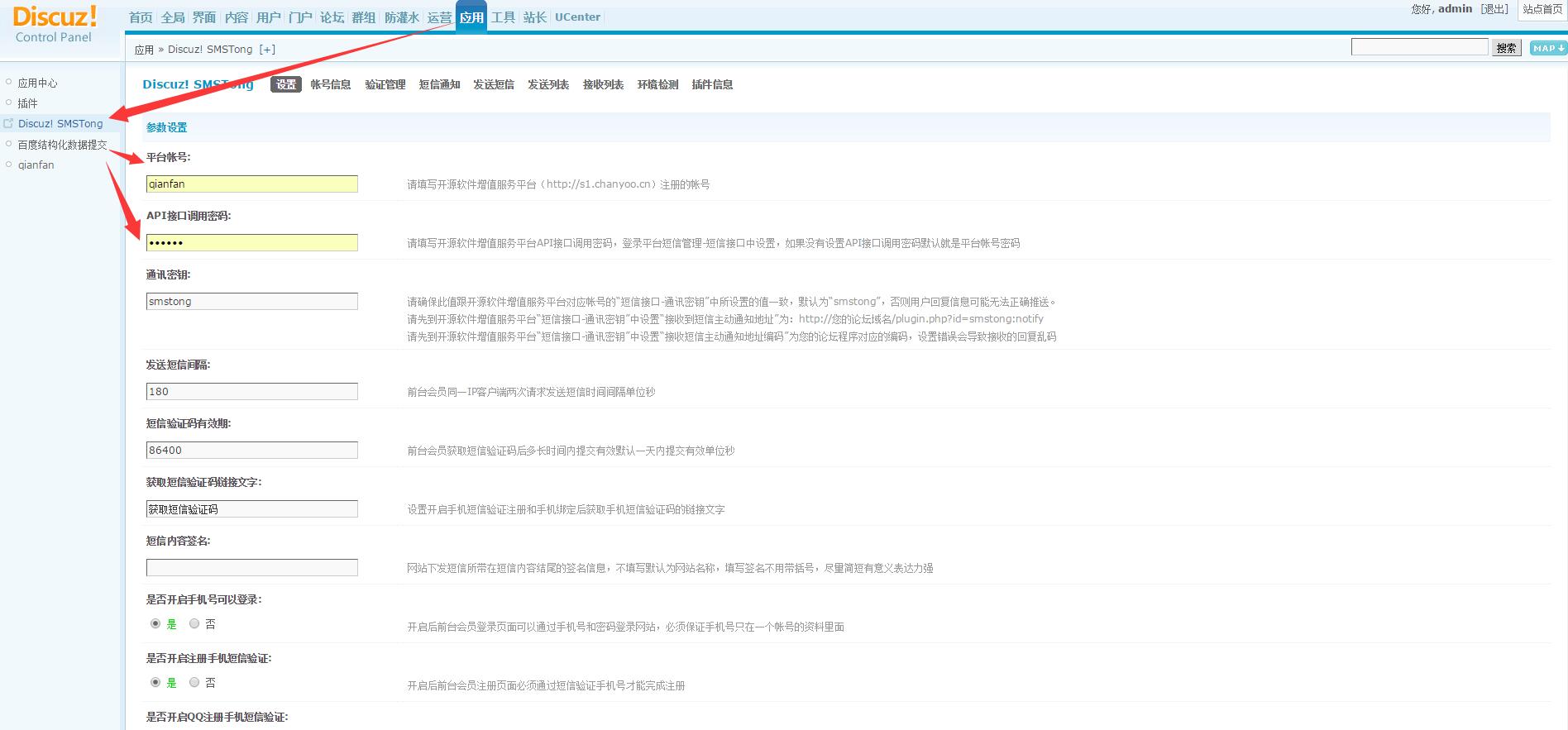The image size is (1568, 730).
Task: Open 首页 in the top menu
Action: point(141,17)
